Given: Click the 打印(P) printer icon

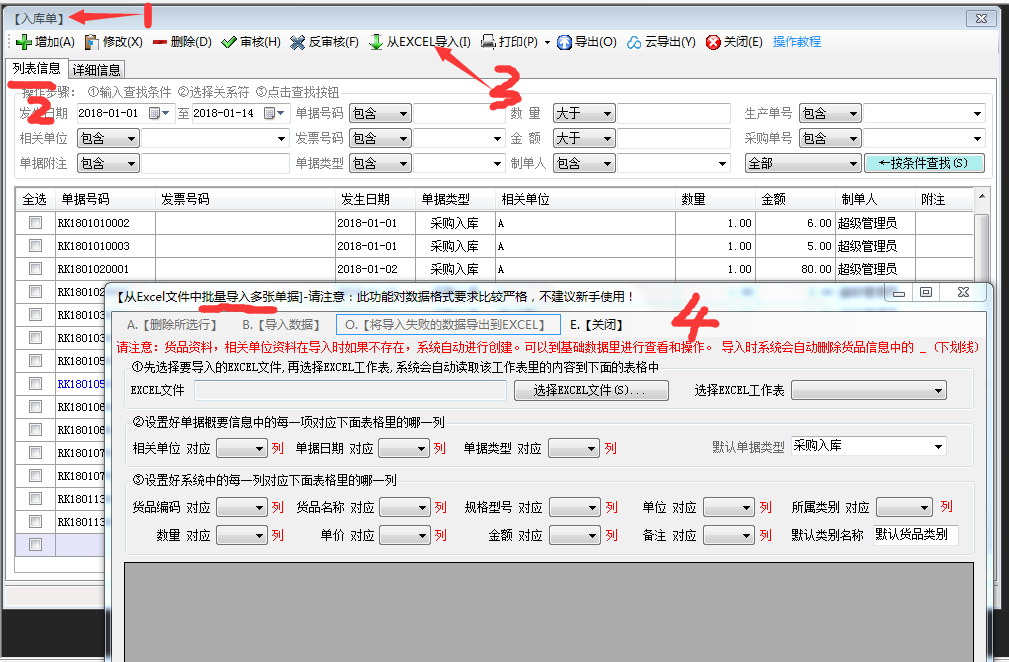Looking at the screenshot, I should click(488, 42).
